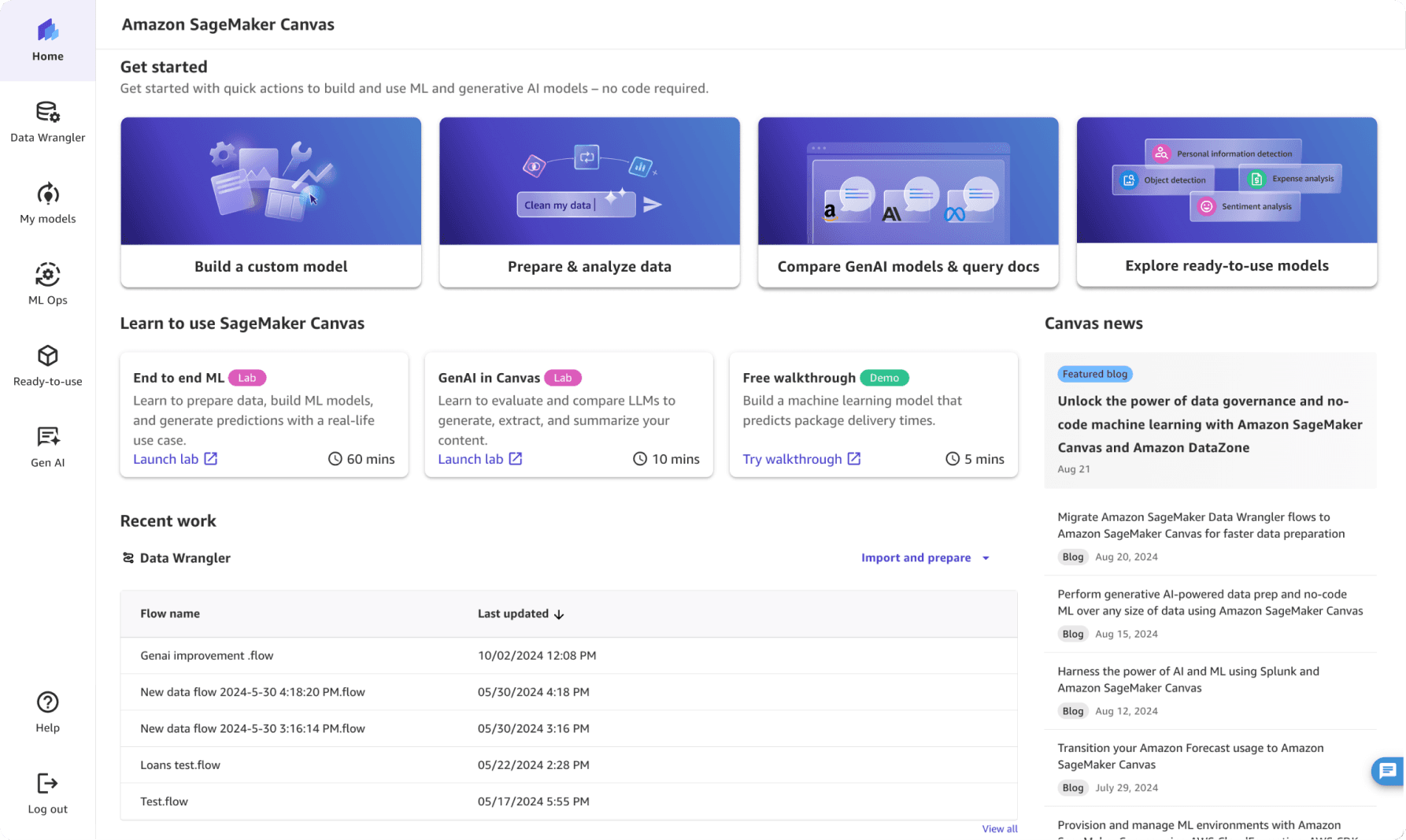Click the 05/17/2024 5:55 PM timestamp
Screen dimensions: 1406x840
pyautogui.click(x=534, y=801)
